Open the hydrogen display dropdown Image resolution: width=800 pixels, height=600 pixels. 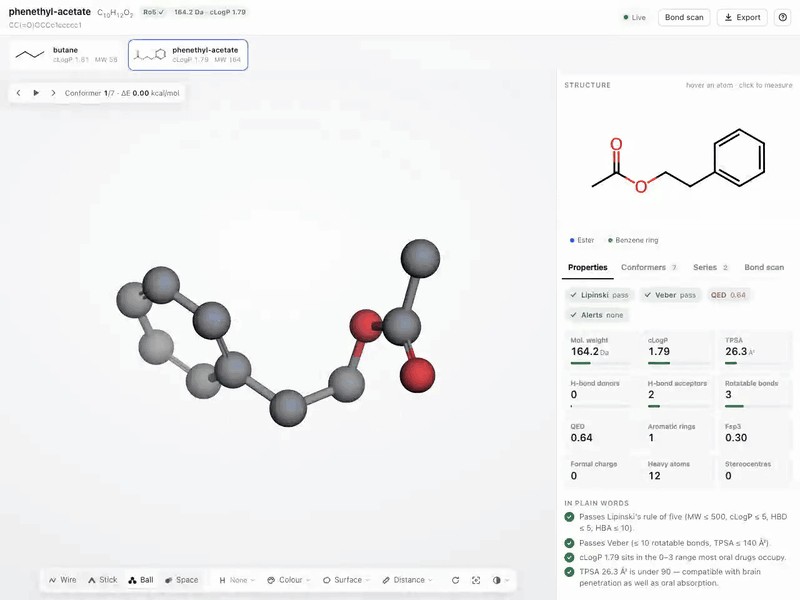[x=237, y=580]
